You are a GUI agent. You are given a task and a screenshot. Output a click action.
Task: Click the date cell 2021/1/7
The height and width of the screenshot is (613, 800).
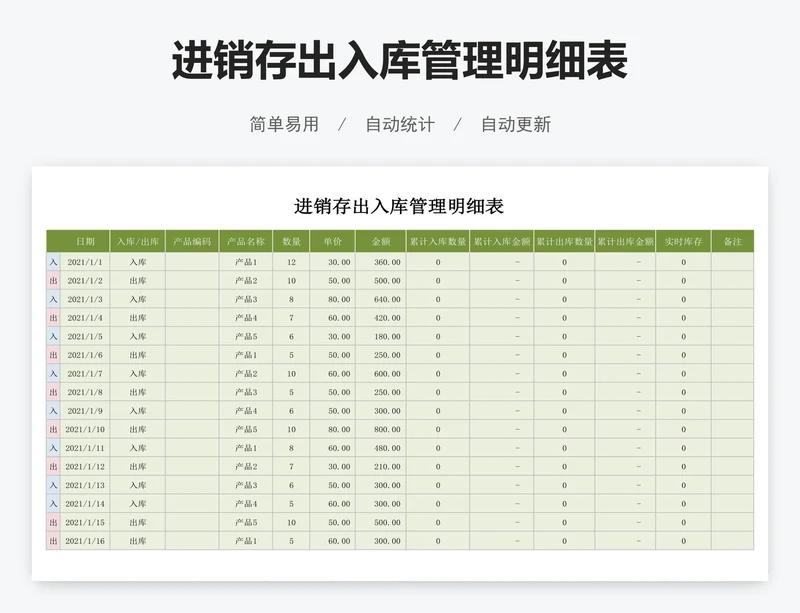point(85,374)
